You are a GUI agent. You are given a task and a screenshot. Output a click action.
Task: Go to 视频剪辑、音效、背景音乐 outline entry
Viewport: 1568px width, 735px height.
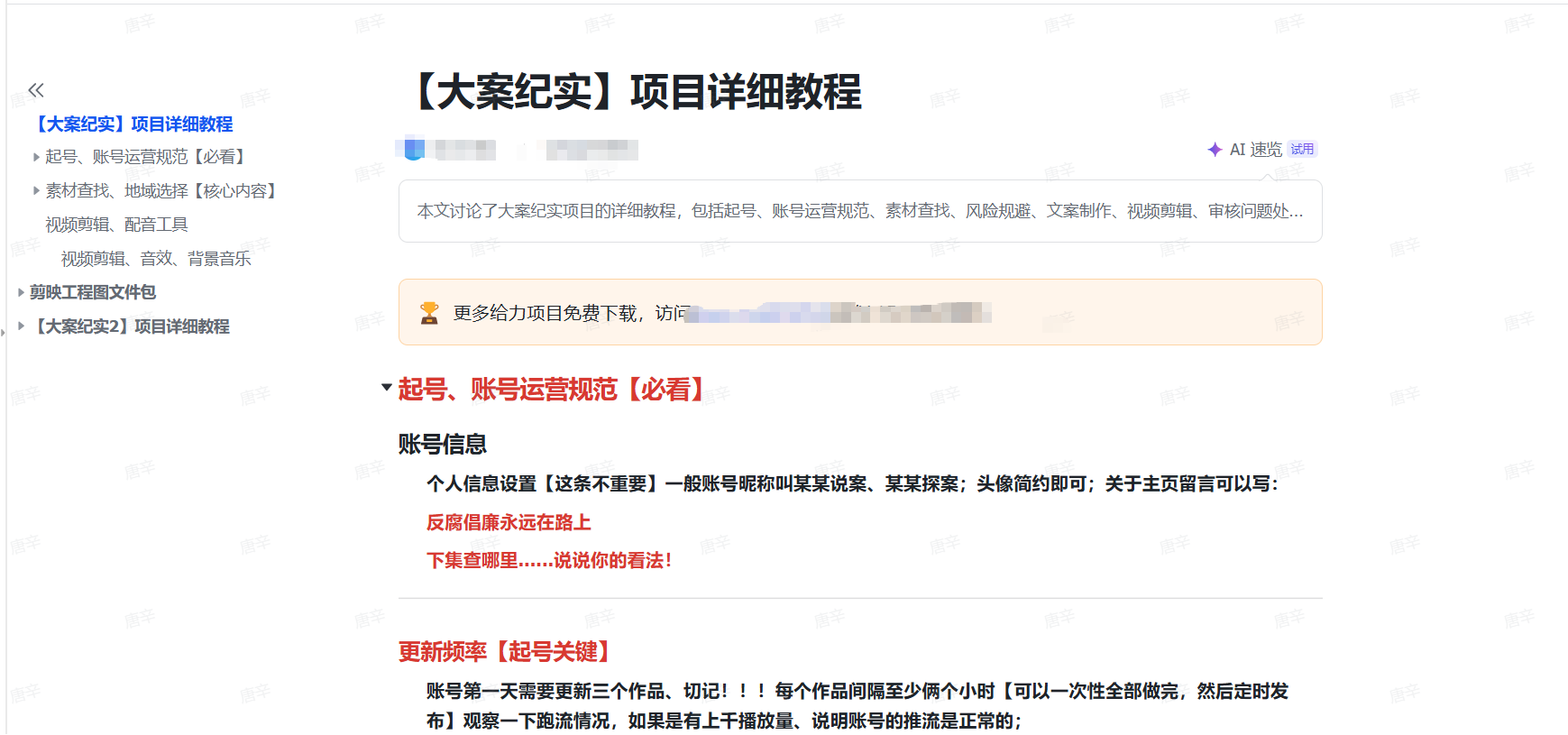(x=156, y=259)
